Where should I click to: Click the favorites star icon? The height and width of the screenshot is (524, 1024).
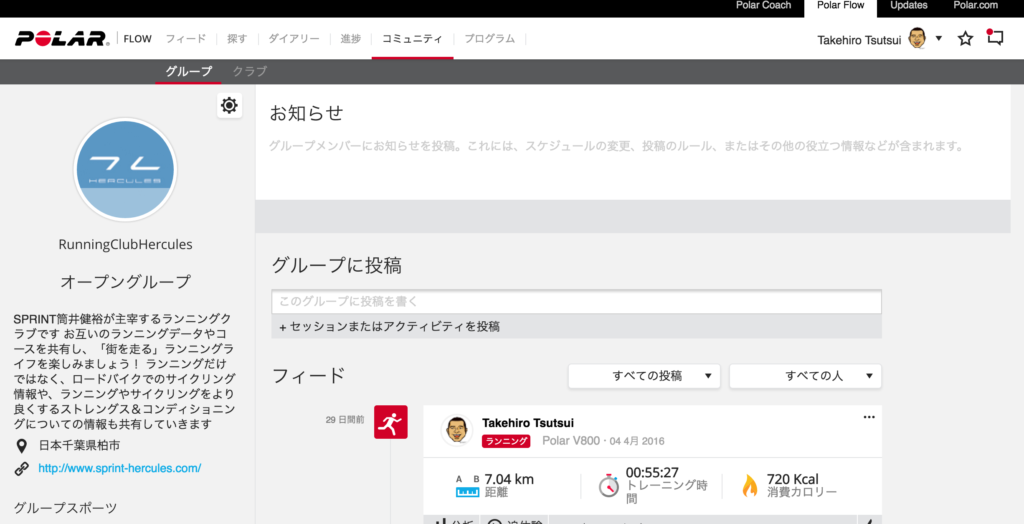coord(965,39)
